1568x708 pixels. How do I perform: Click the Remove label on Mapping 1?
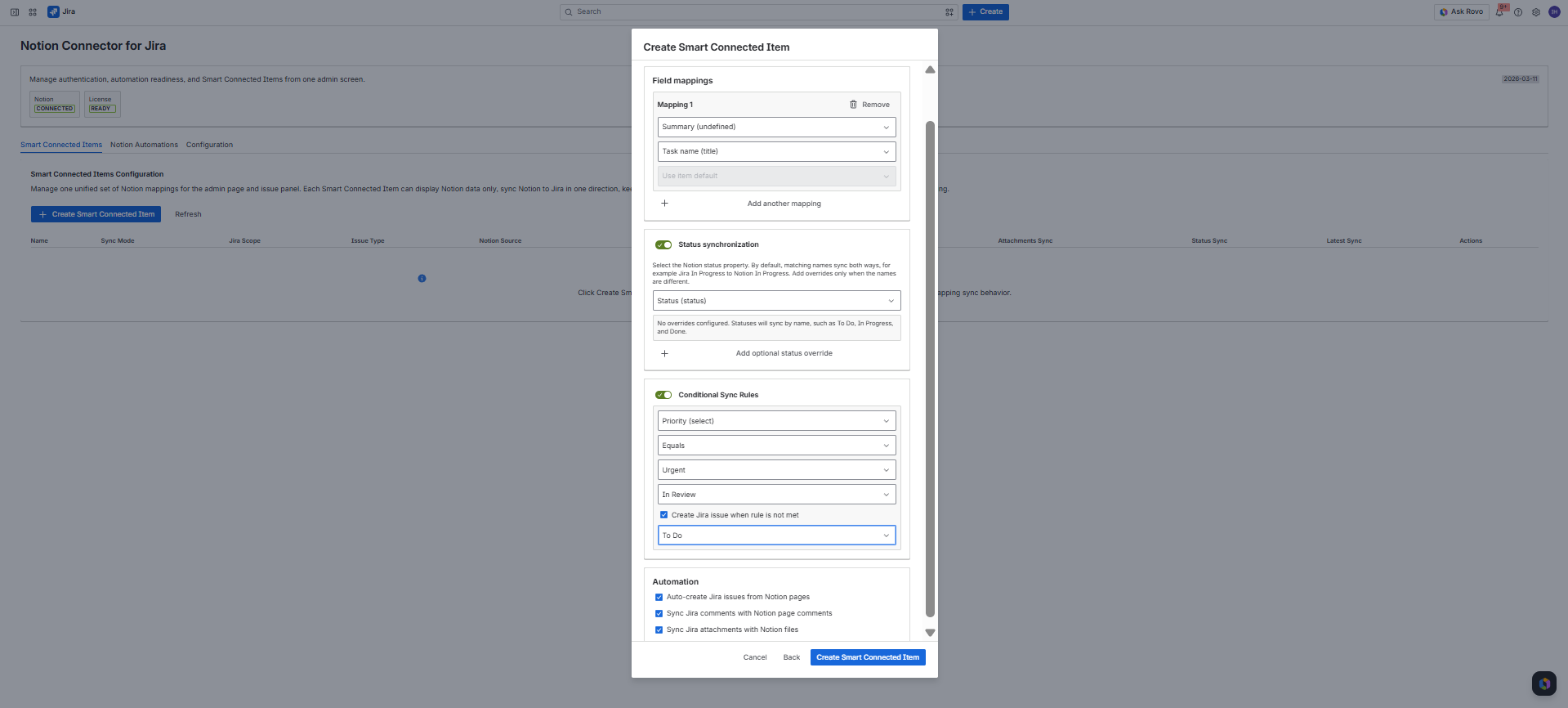pyautogui.click(x=876, y=105)
